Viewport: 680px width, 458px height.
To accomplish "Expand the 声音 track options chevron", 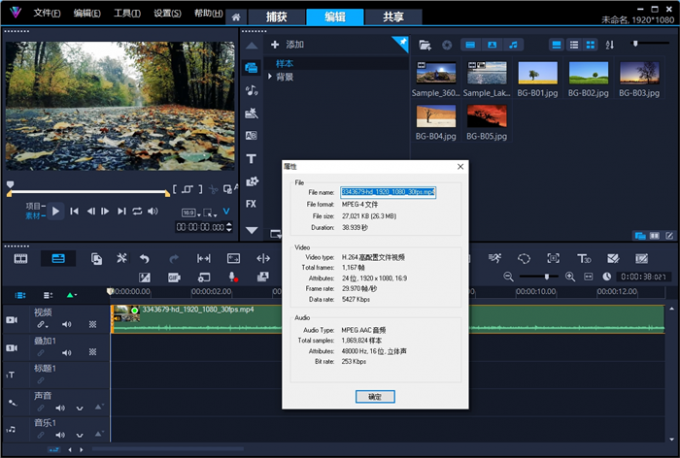I will pos(80,408).
